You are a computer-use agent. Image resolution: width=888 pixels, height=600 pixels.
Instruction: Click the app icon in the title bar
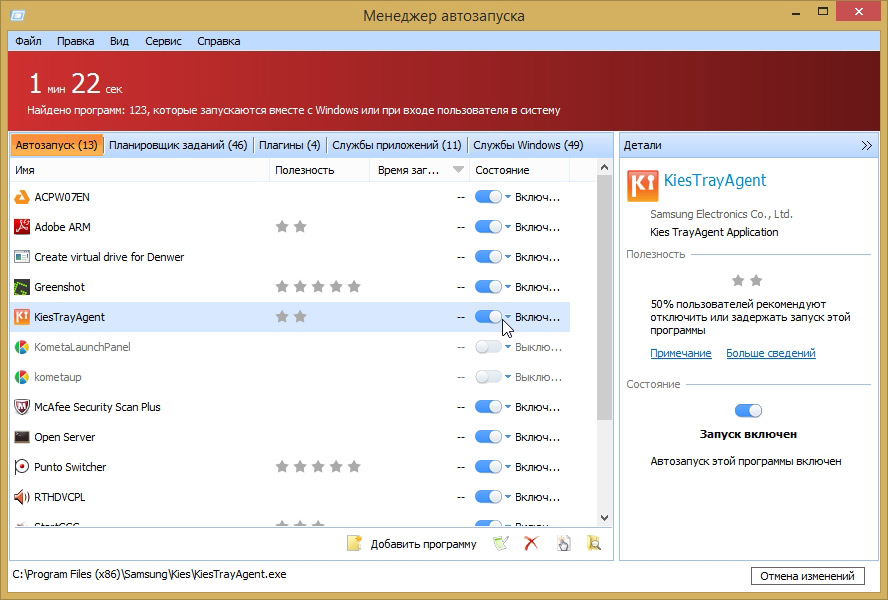click(18, 15)
